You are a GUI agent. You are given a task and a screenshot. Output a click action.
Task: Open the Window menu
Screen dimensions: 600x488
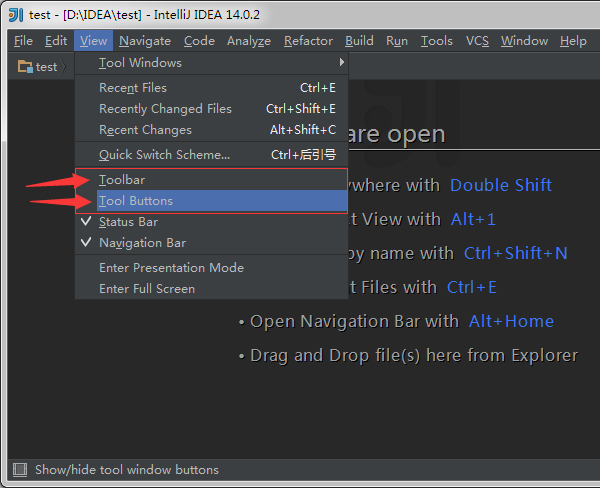(524, 41)
